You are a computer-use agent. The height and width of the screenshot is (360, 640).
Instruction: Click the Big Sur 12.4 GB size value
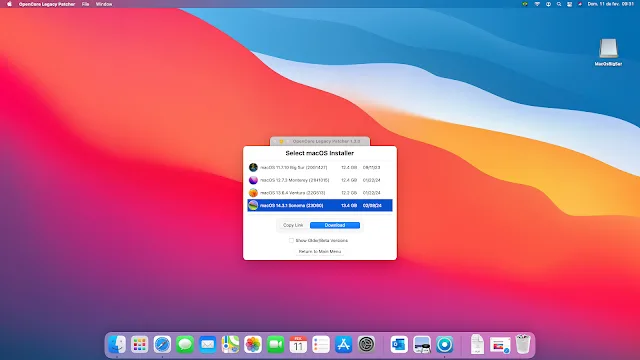point(349,168)
